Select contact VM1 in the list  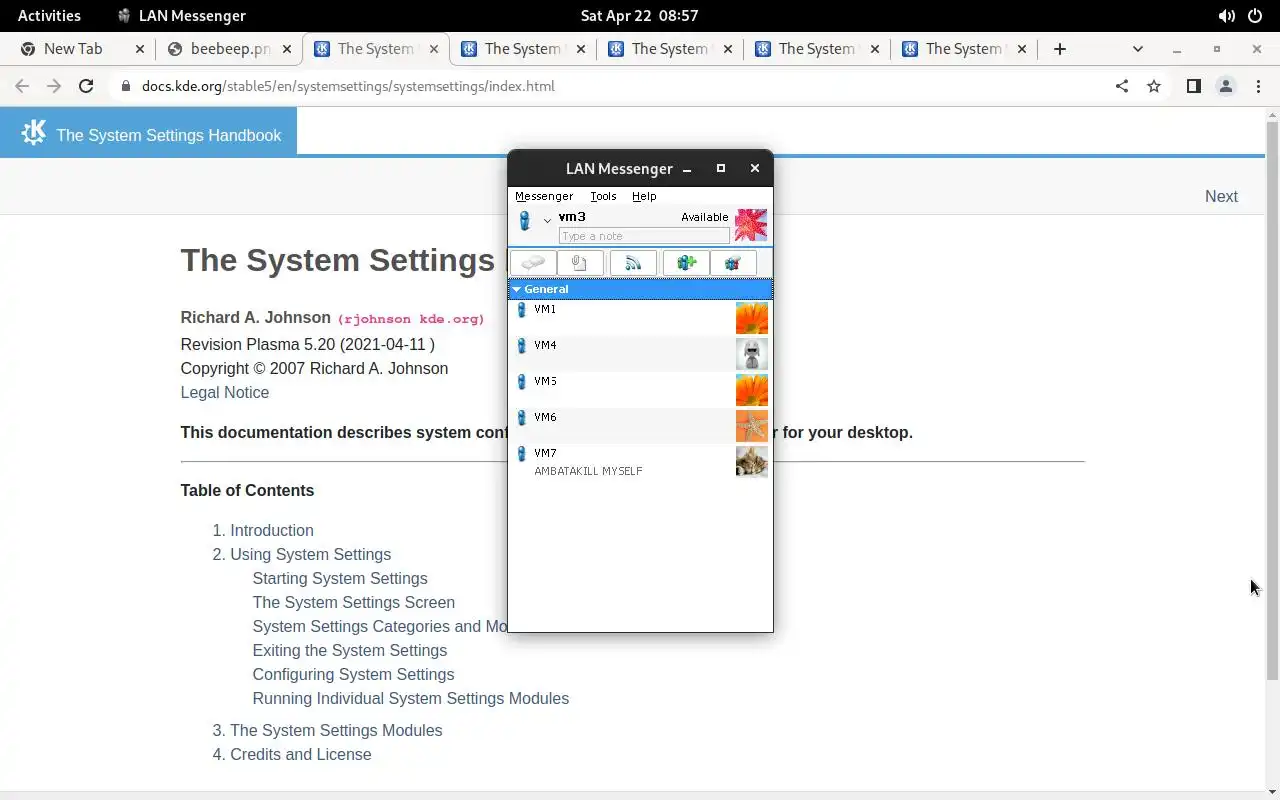[x=640, y=318]
